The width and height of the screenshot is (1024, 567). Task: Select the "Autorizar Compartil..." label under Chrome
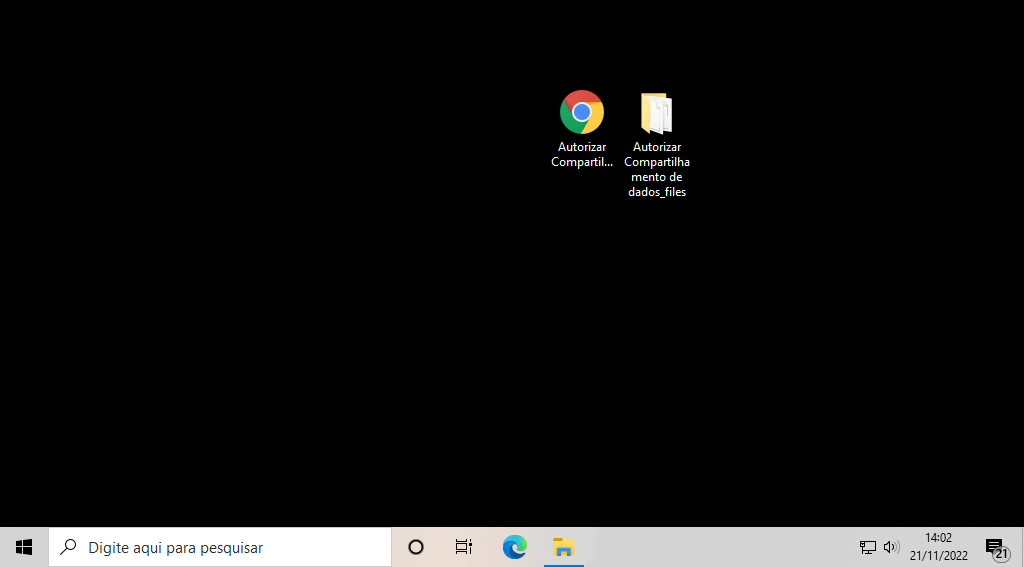(x=582, y=155)
